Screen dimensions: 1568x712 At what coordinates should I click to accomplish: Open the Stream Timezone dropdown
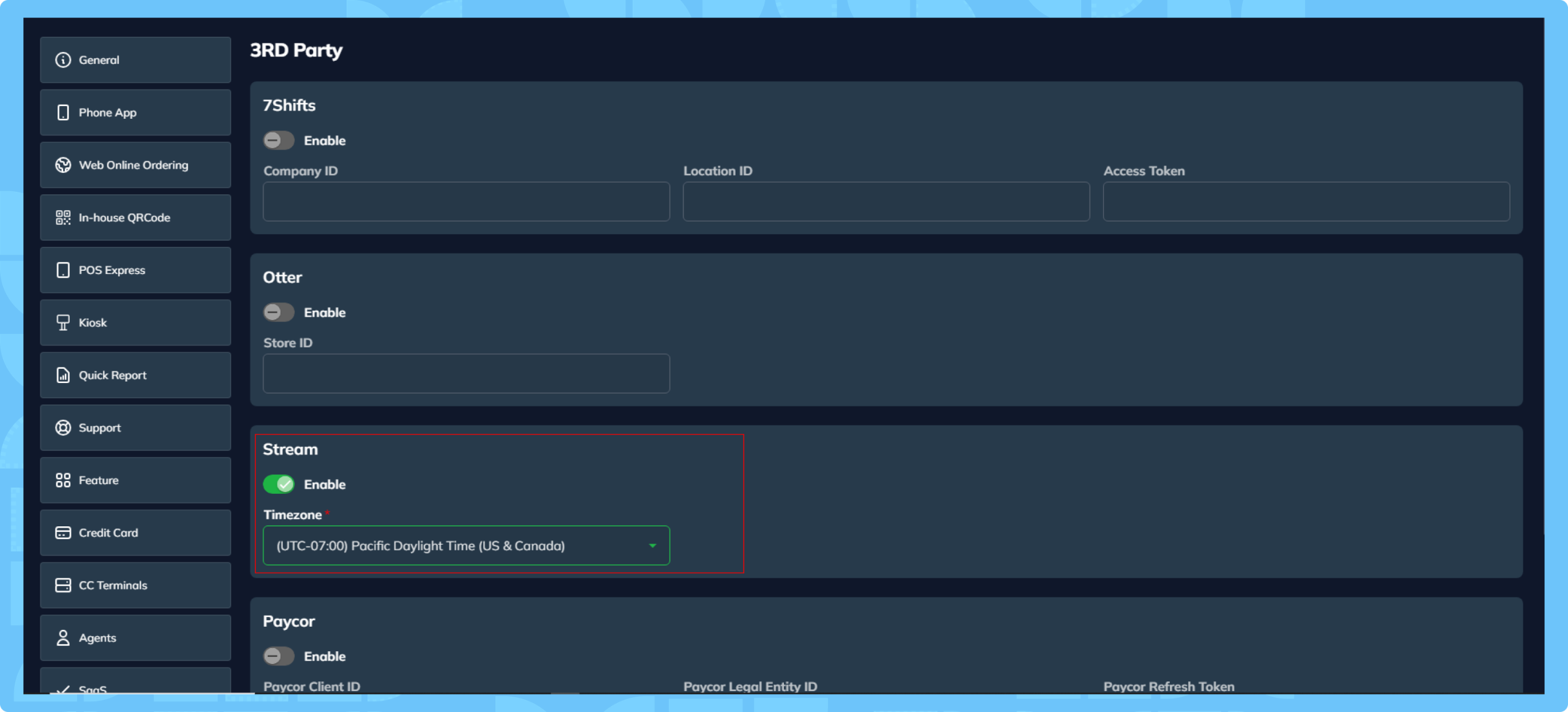[466, 545]
